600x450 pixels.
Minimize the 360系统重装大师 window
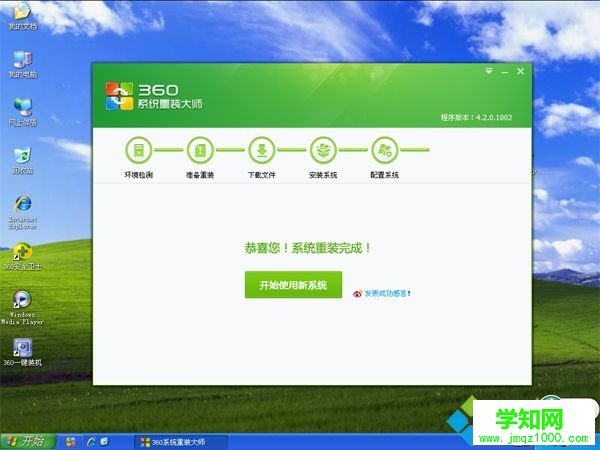point(505,72)
